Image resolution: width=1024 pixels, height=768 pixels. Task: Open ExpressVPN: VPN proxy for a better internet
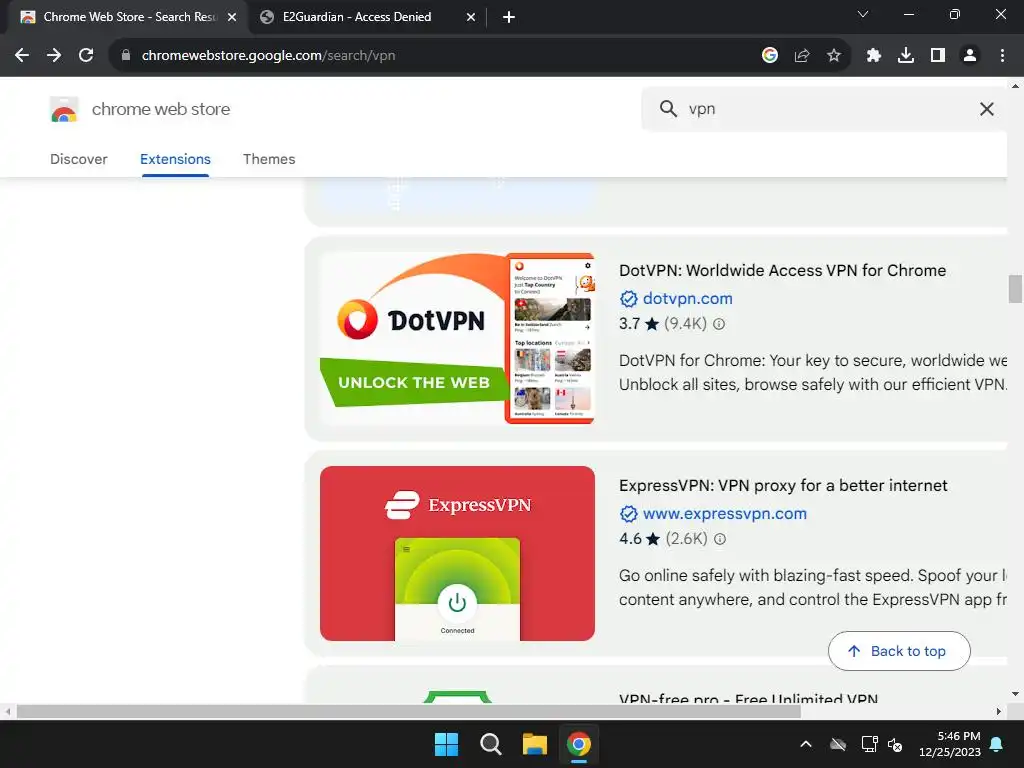pos(783,485)
